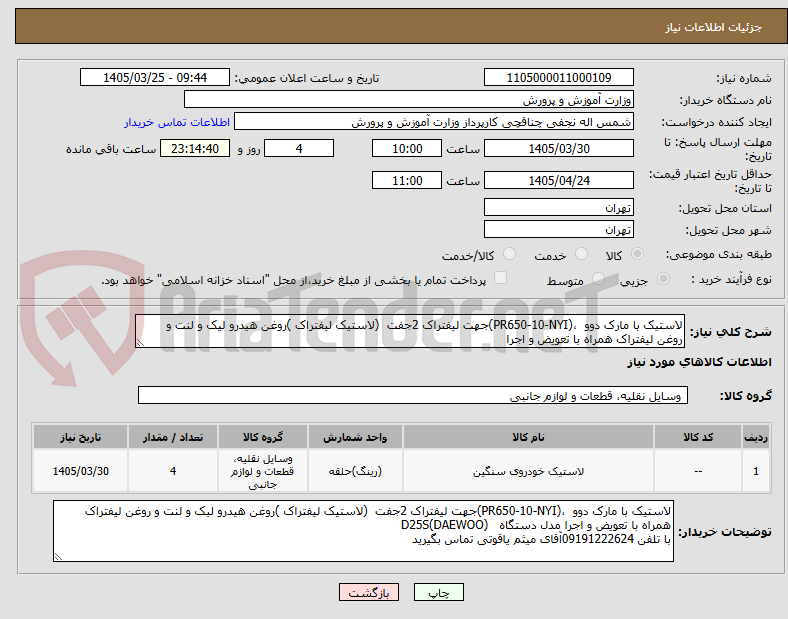Click resize handle of توضیحات خریدار box

point(58,557)
